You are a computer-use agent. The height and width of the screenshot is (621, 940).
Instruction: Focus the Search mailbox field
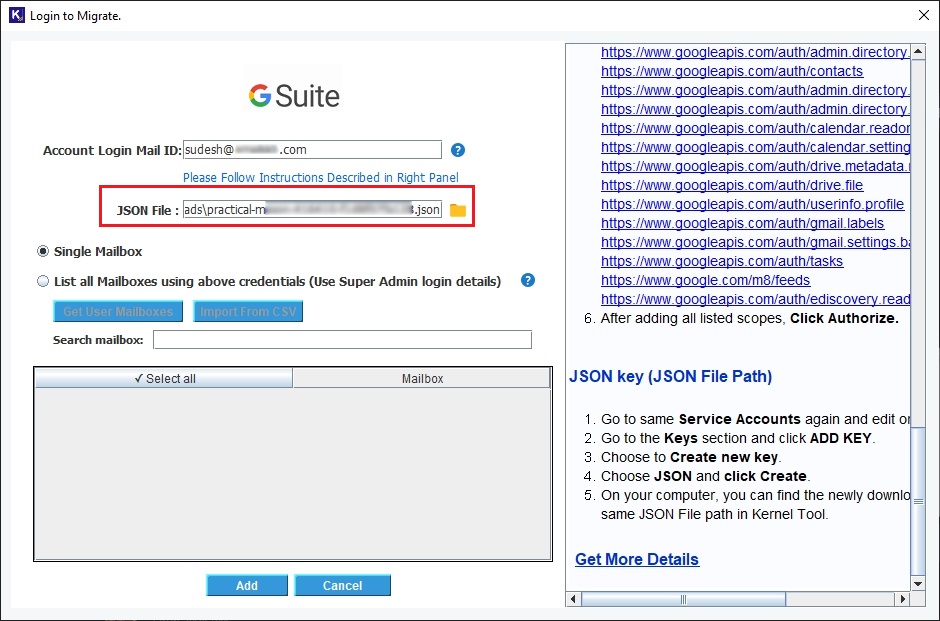pos(342,340)
